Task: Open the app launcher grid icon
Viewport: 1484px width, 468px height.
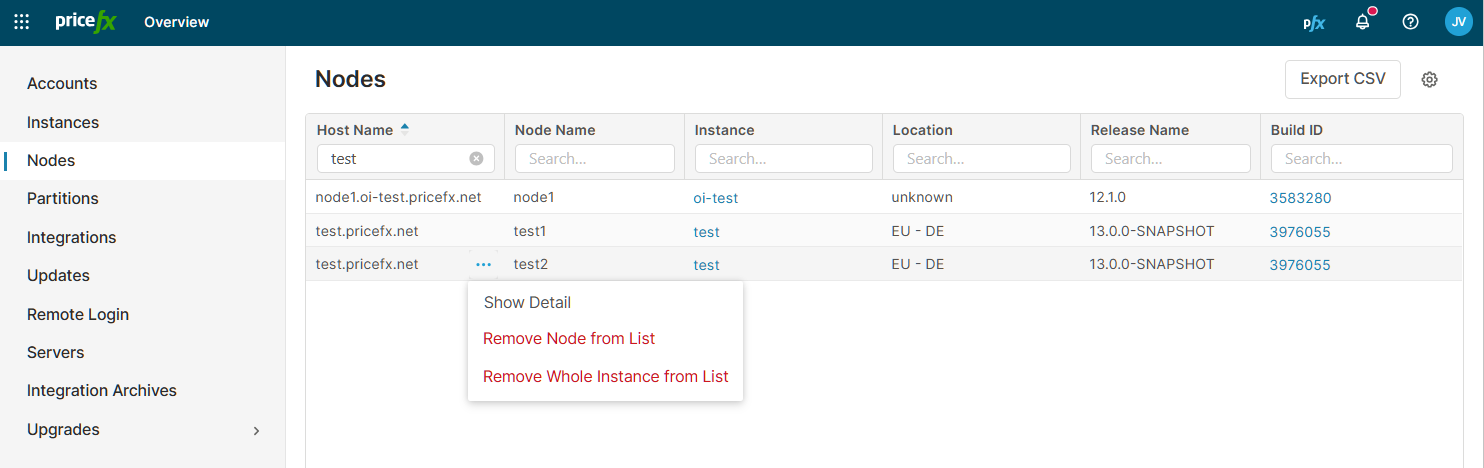Action: point(21,22)
